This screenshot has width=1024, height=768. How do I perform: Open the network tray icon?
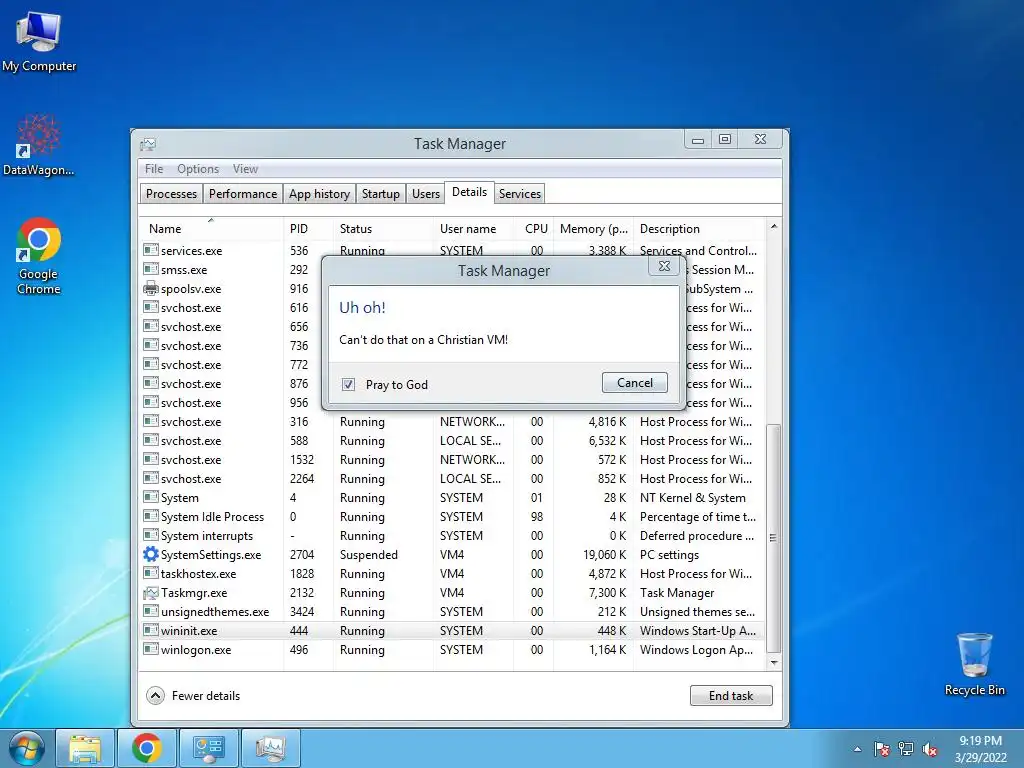[906, 750]
